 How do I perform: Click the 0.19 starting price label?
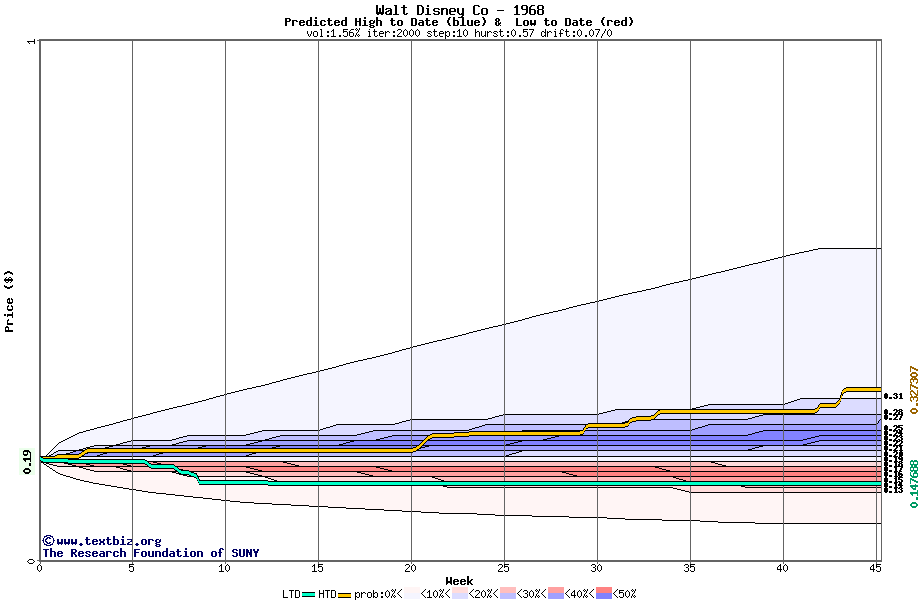[27, 462]
